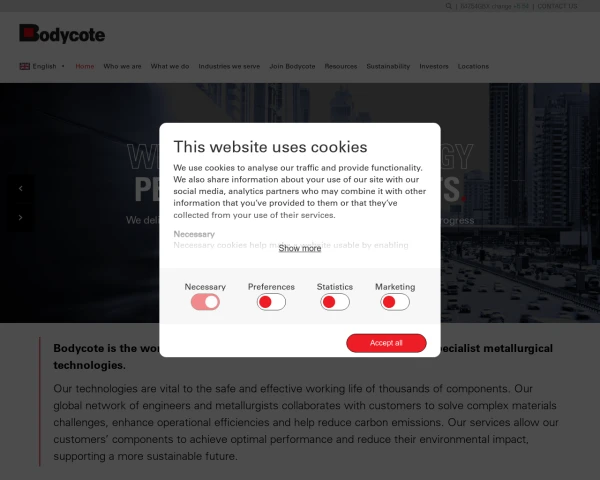Viewport: 600px width, 480px height.
Task: Open Industries we serve menu
Action: tap(229, 66)
